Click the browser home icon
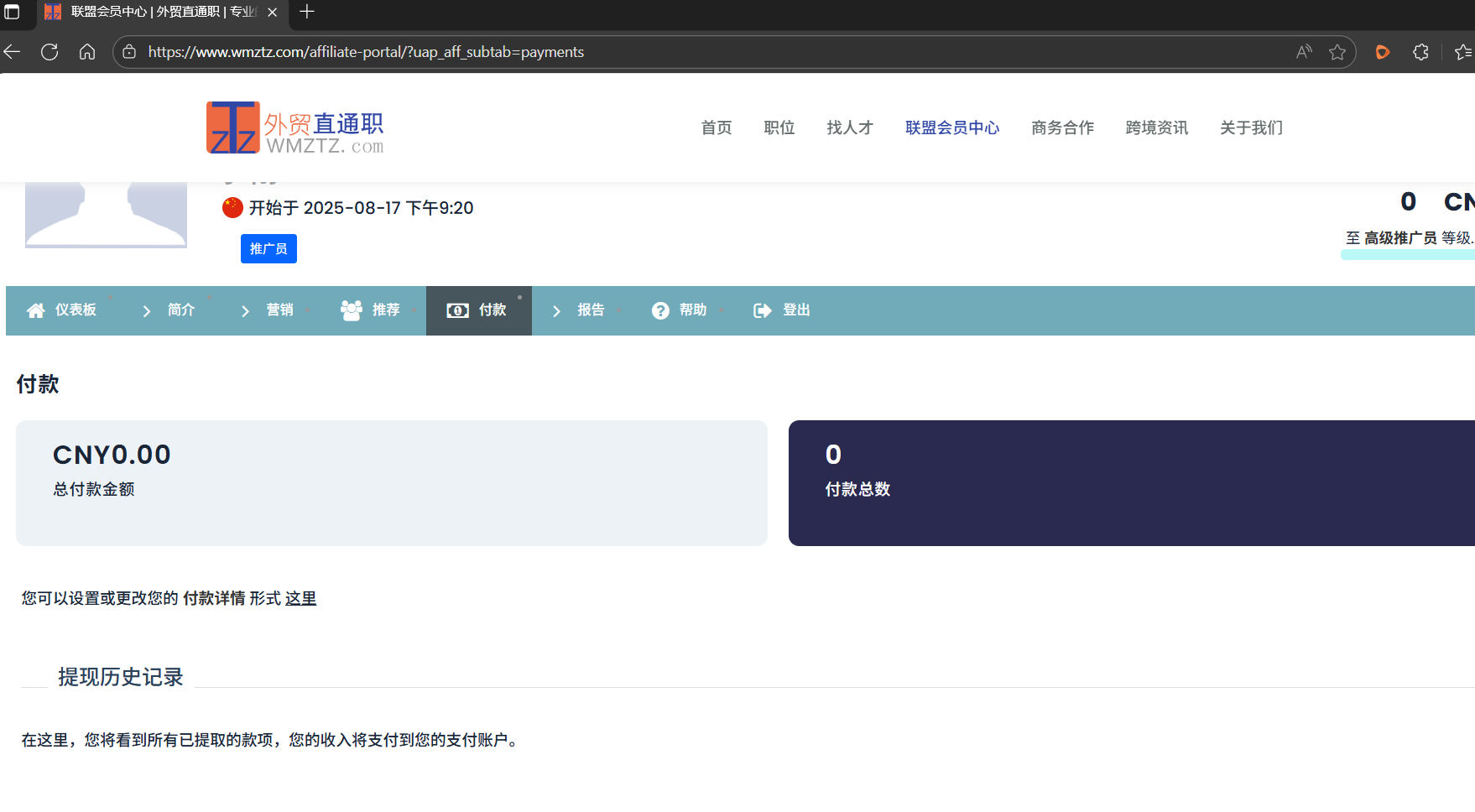 (x=87, y=51)
